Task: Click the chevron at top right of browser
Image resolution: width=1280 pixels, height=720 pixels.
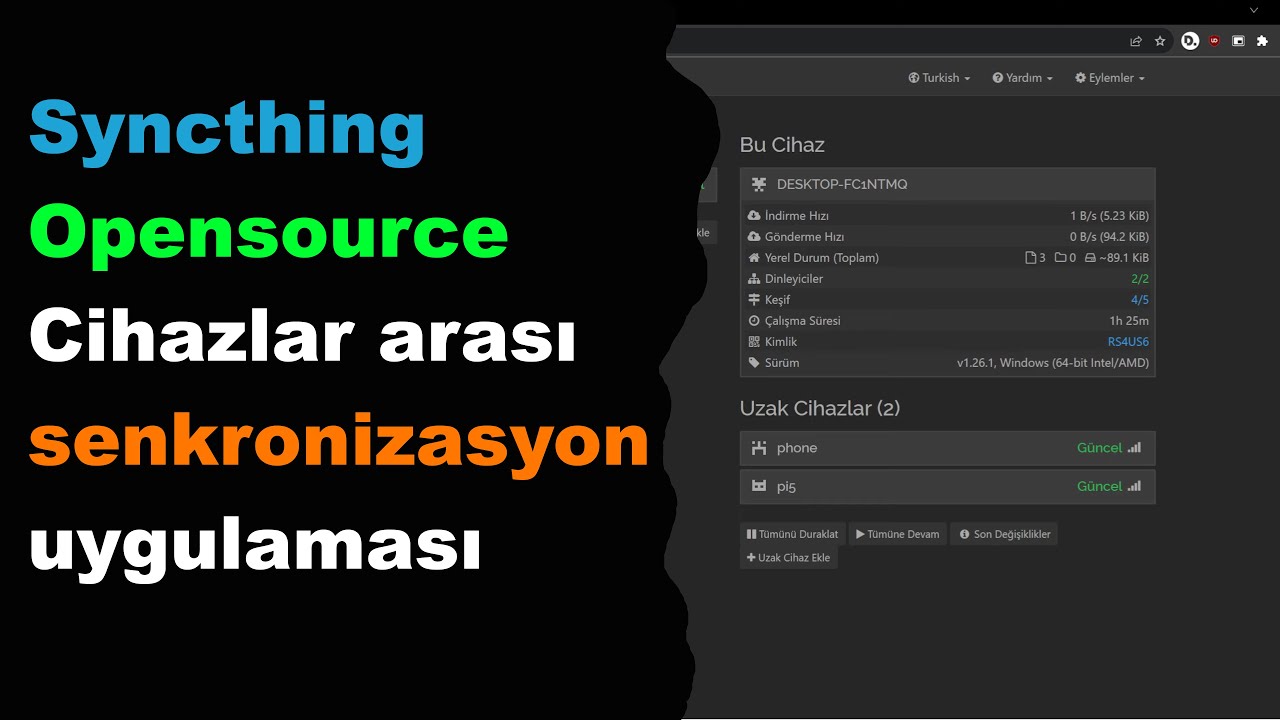Action: [1254, 10]
